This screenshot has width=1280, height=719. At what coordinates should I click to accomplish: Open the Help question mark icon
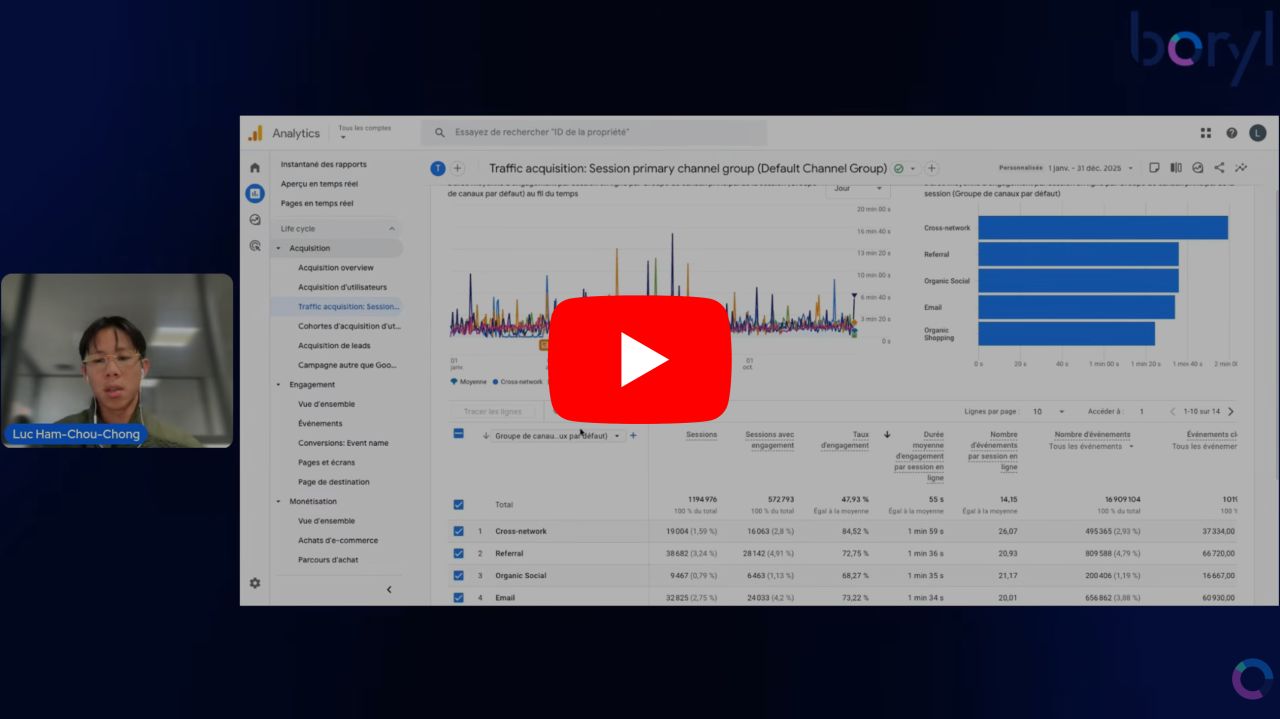(x=1232, y=133)
